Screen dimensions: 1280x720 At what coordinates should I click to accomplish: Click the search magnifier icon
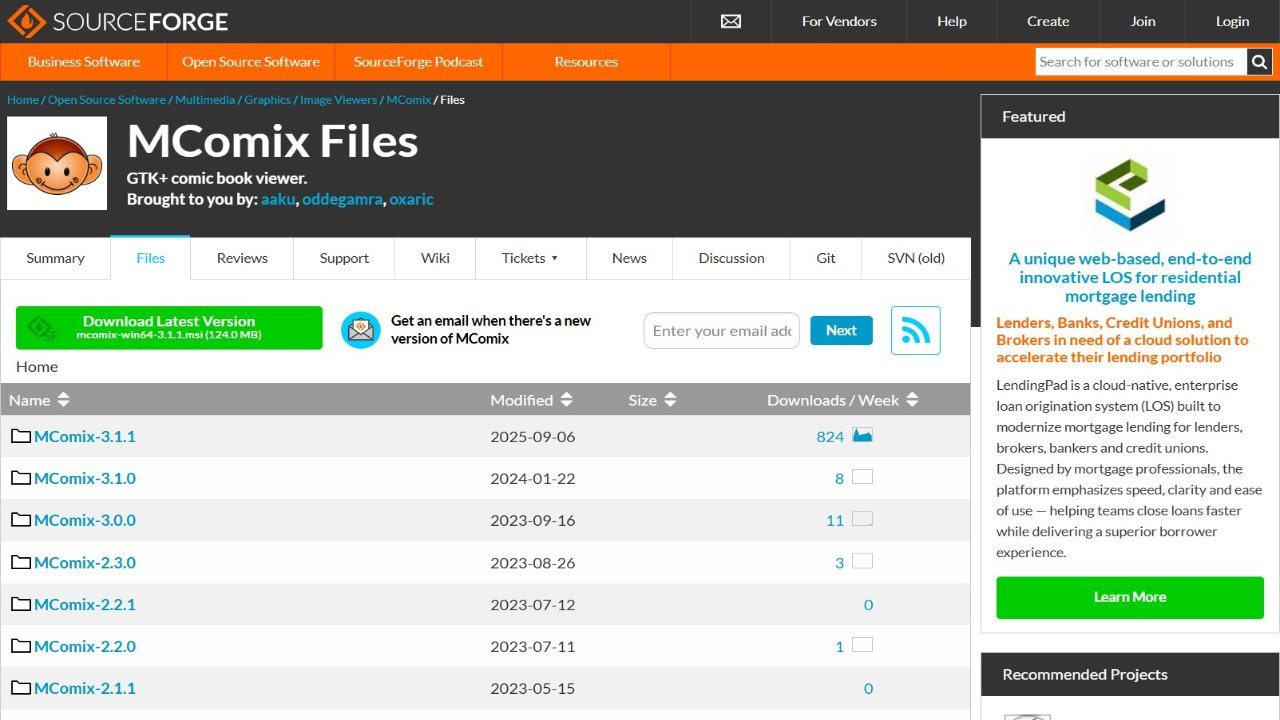[1259, 62]
